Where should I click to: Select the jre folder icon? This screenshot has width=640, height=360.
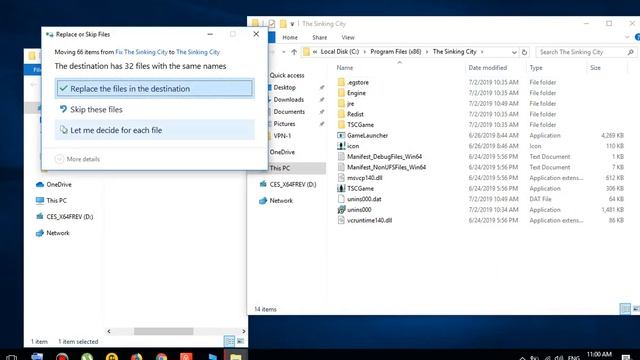point(341,103)
